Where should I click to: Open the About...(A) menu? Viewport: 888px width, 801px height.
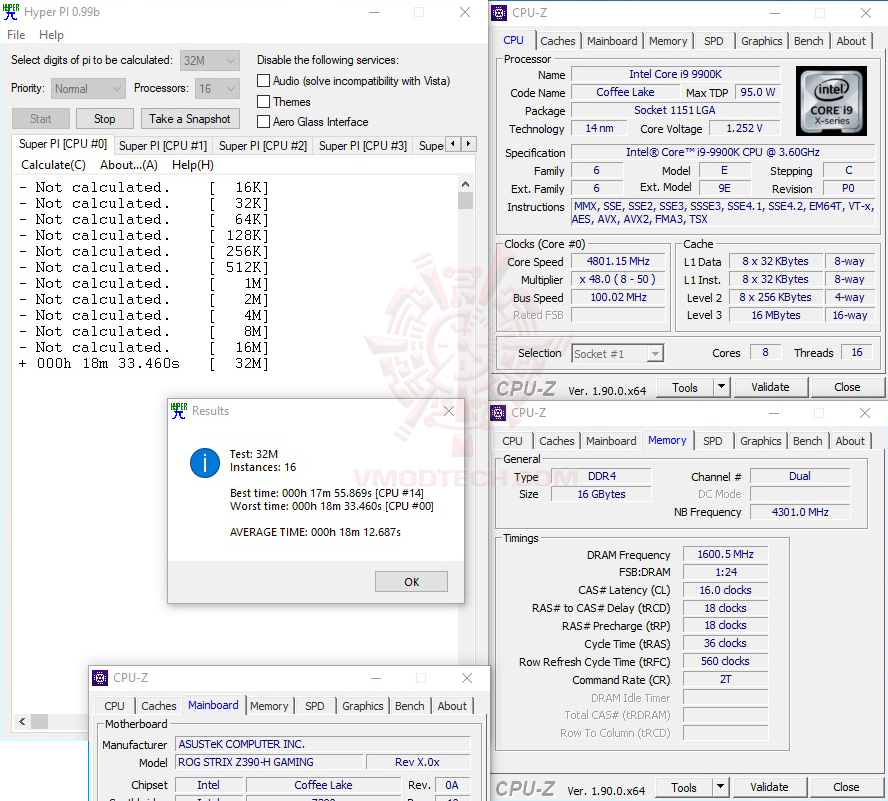129,165
